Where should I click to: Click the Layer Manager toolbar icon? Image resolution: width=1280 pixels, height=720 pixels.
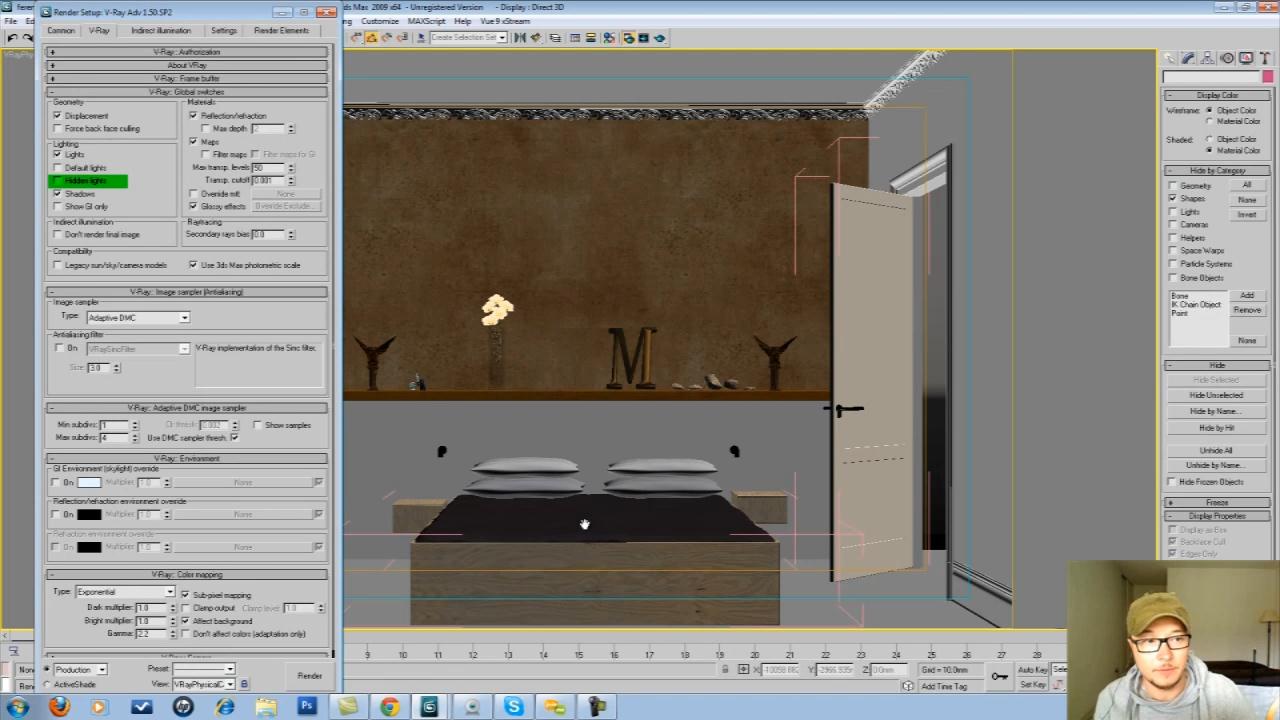555,38
